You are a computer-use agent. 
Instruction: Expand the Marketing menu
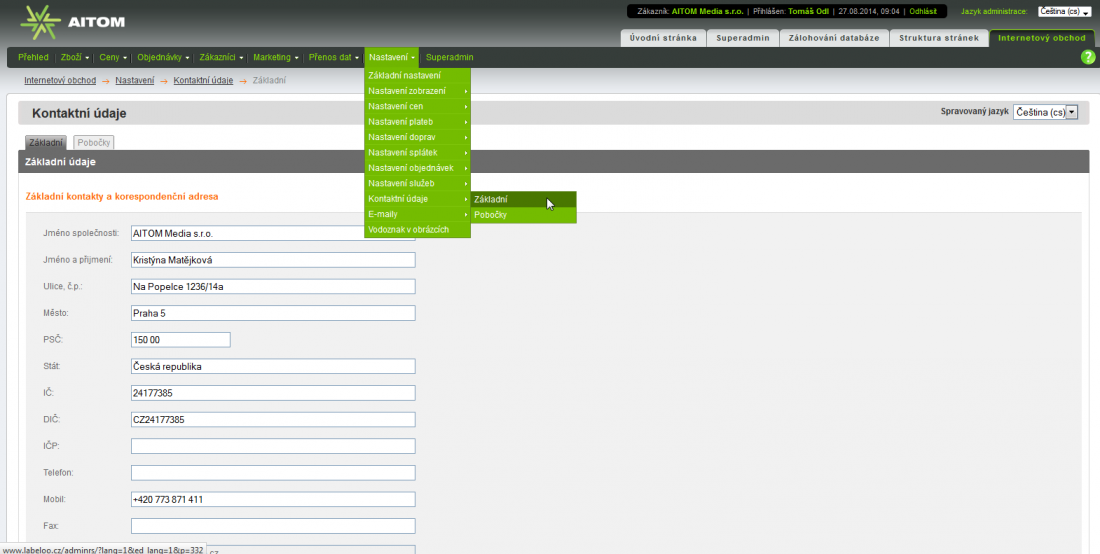click(x=275, y=57)
